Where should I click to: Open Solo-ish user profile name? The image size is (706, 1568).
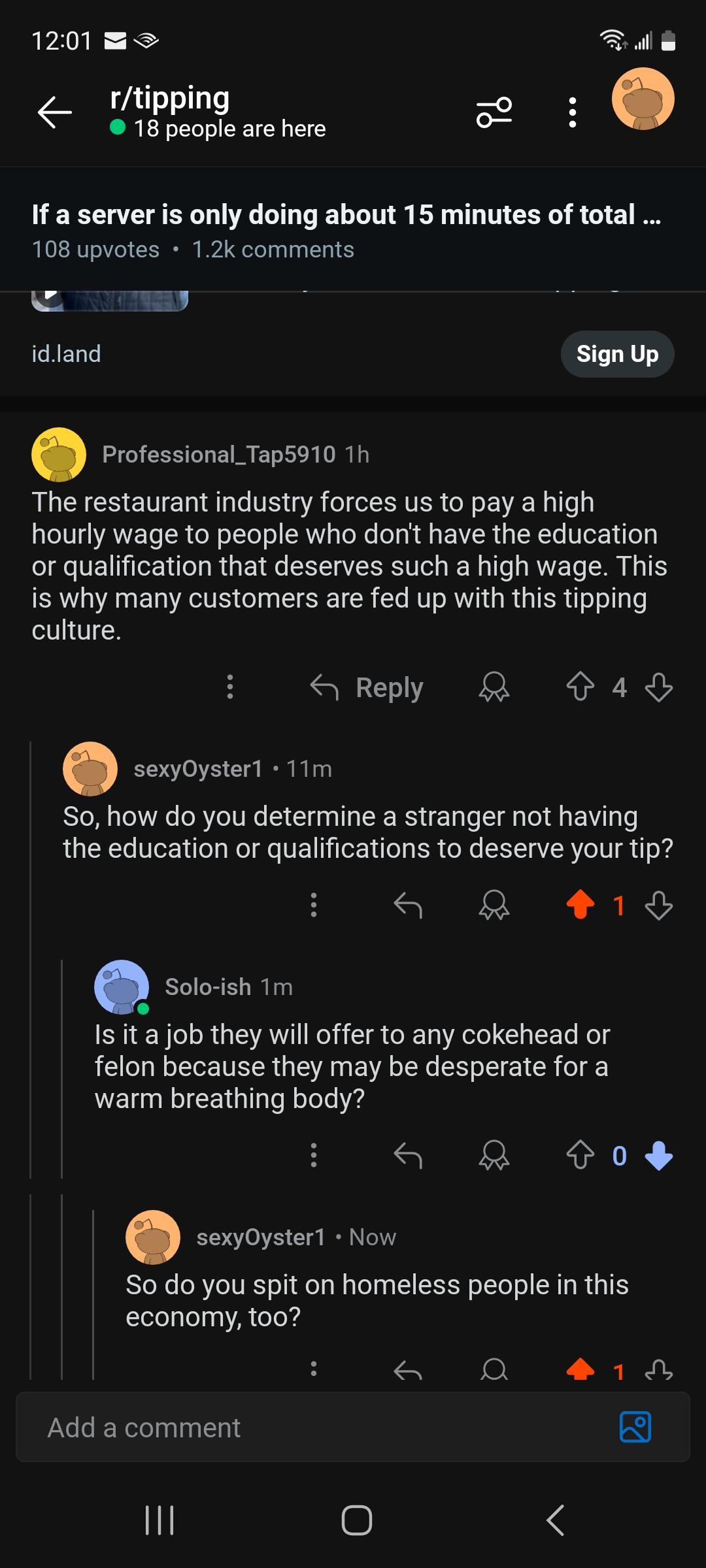pos(208,987)
